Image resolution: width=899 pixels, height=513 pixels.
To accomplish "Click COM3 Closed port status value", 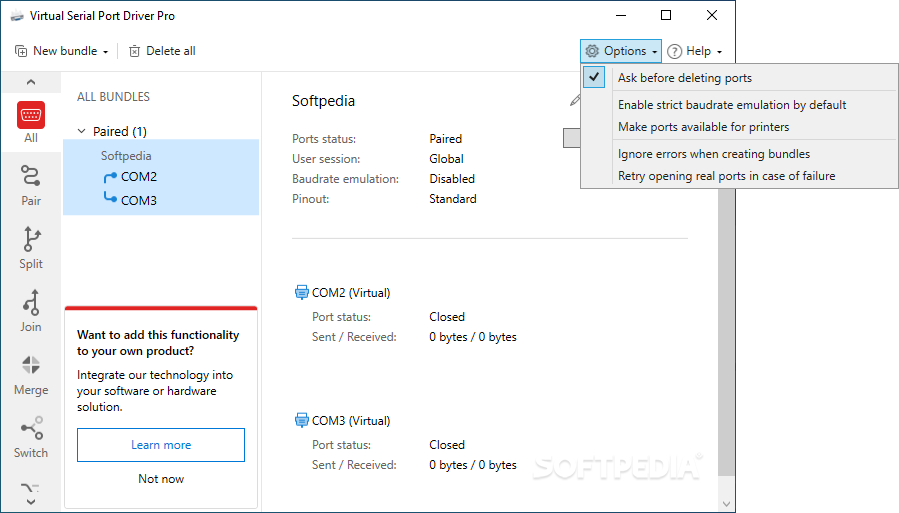I will click(x=447, y=445).
